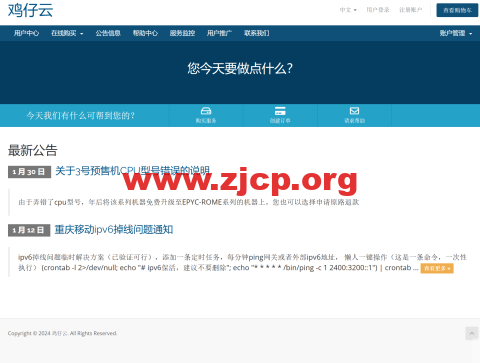Click the 最新公告 heading

pyautogui.click(x=33, y=150)
